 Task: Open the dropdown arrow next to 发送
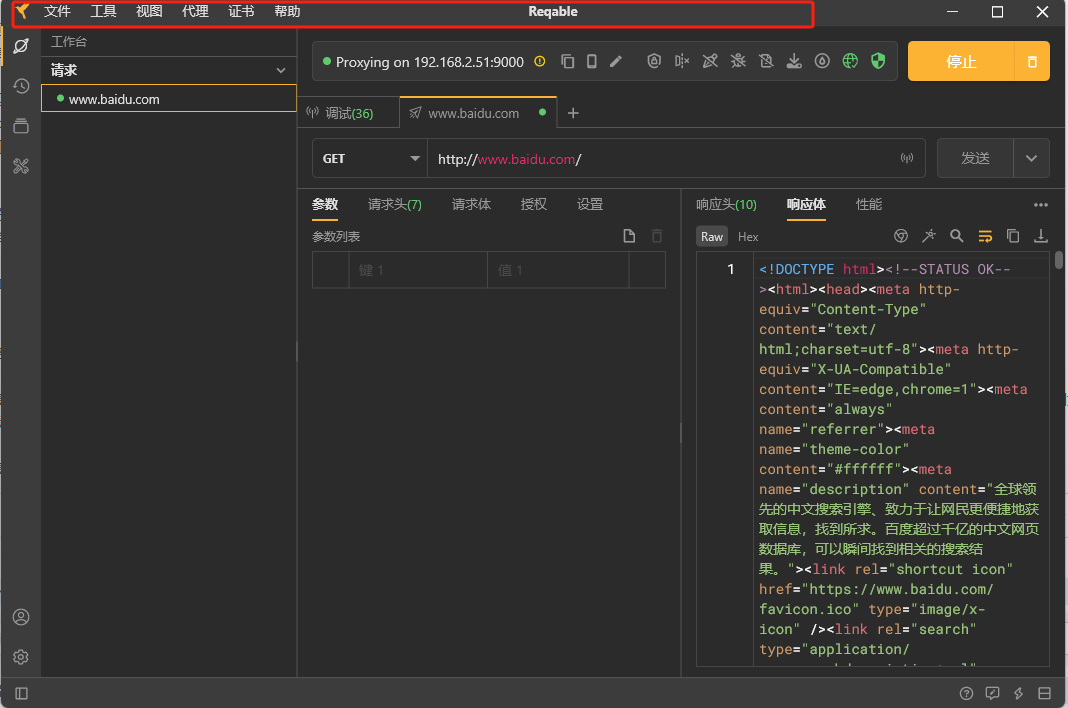[1031, 158]
